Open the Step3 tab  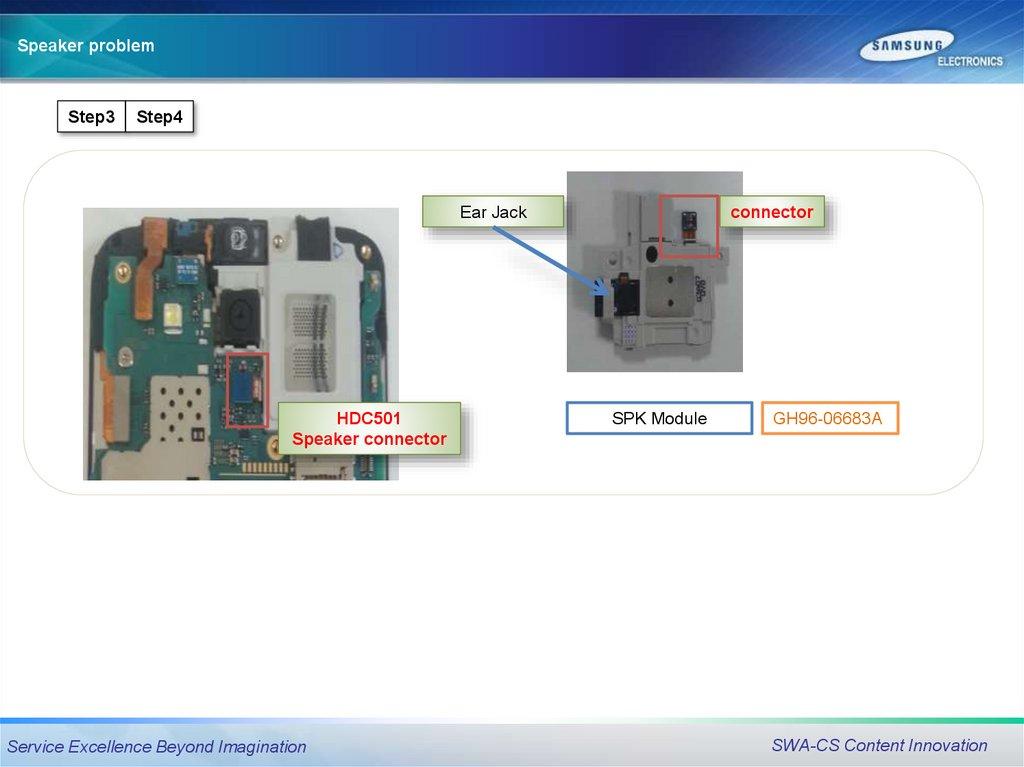tap(91, 117)
